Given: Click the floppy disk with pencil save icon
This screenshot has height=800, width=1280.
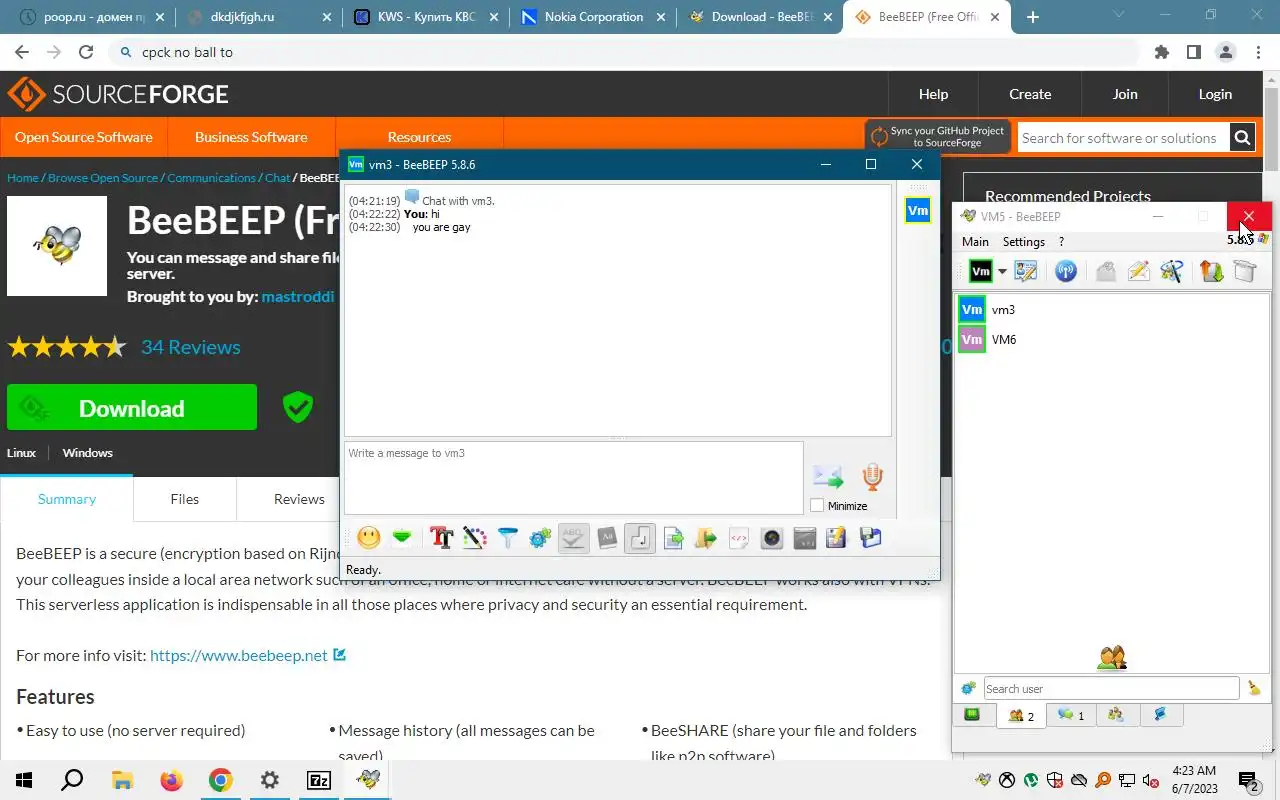Looking at the screenshot, I should [x=837, y=538].
